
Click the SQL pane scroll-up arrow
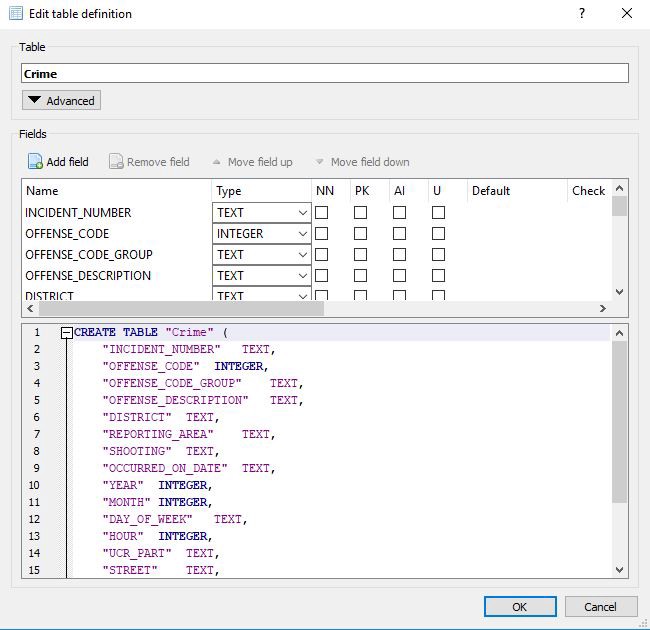pyautogui.click(x=619, y=333)
